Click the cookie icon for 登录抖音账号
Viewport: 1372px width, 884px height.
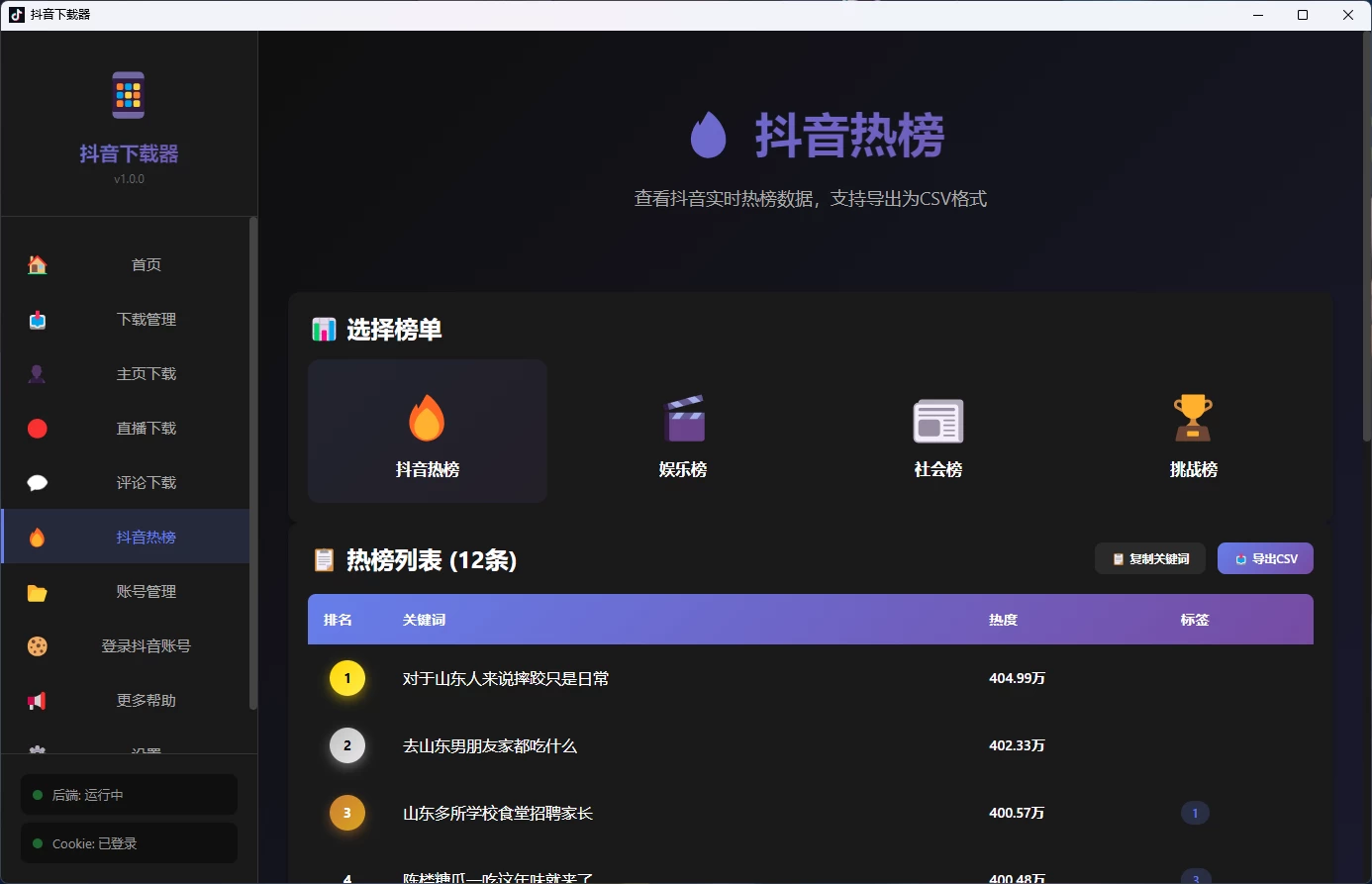37,645
